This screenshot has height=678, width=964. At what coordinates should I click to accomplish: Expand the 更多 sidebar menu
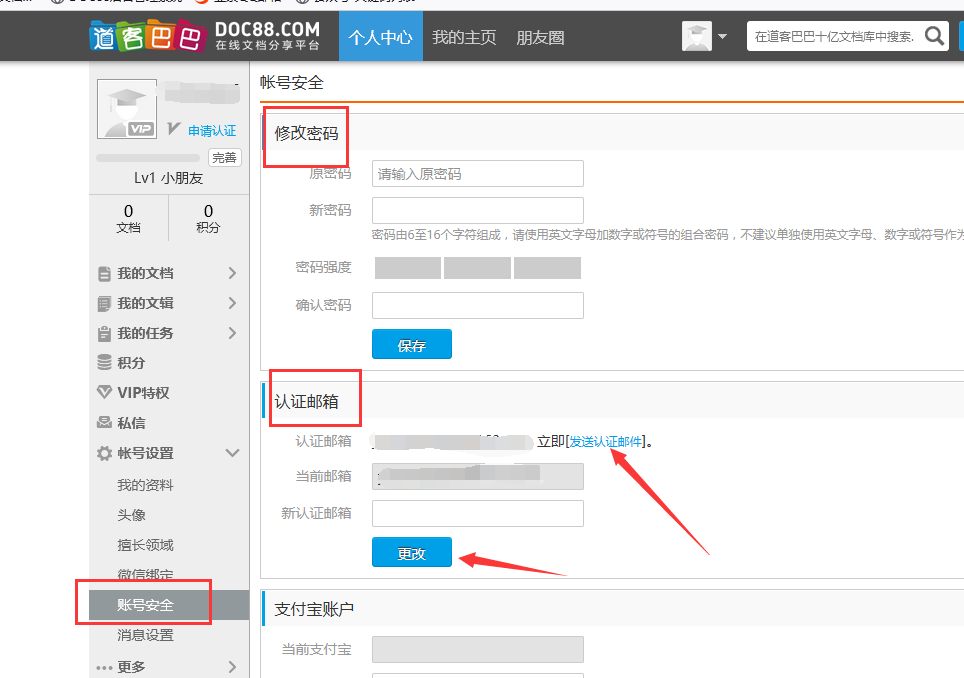pos(232,667)
